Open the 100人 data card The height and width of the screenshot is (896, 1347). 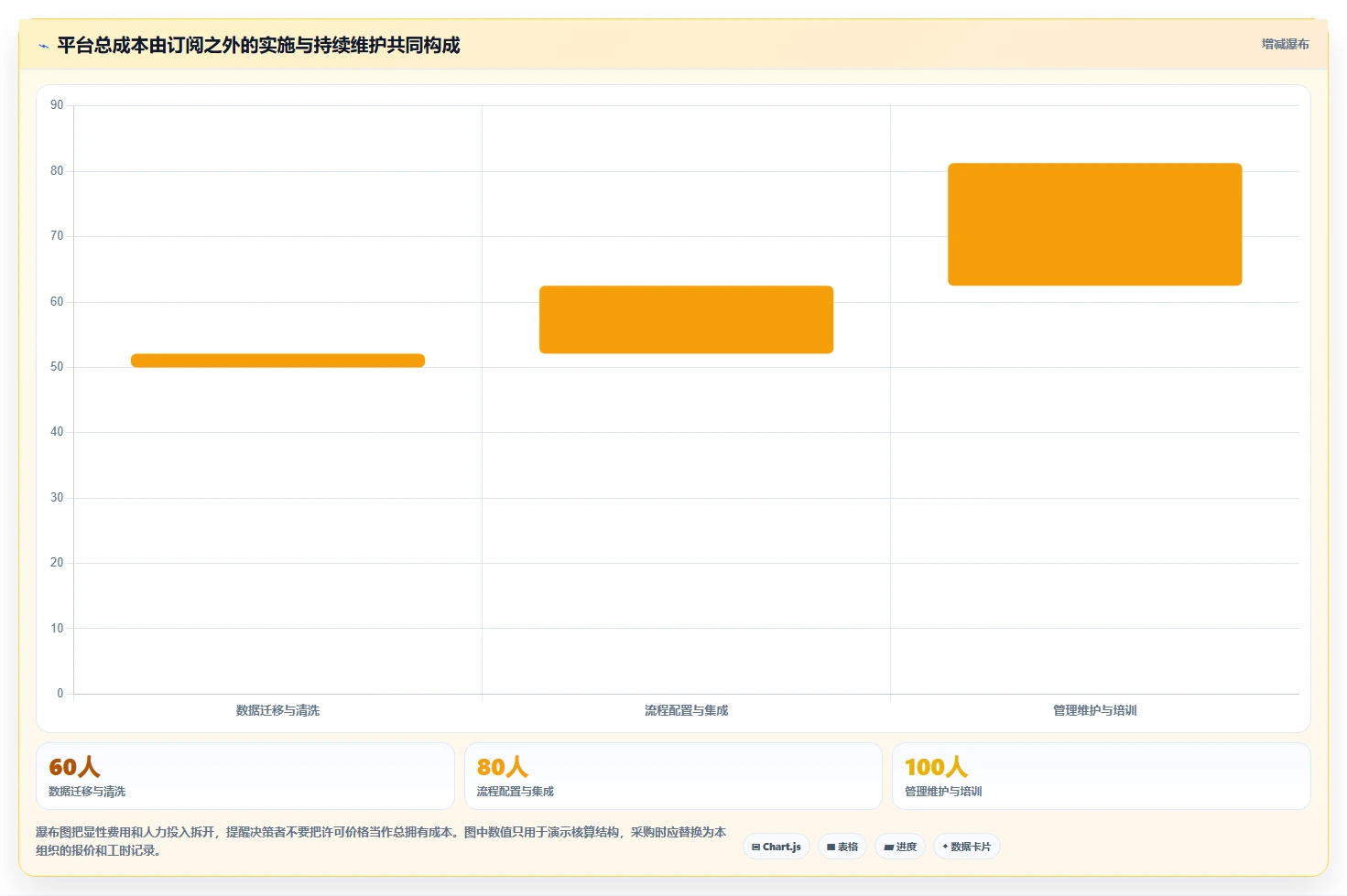coord(1102,776)
